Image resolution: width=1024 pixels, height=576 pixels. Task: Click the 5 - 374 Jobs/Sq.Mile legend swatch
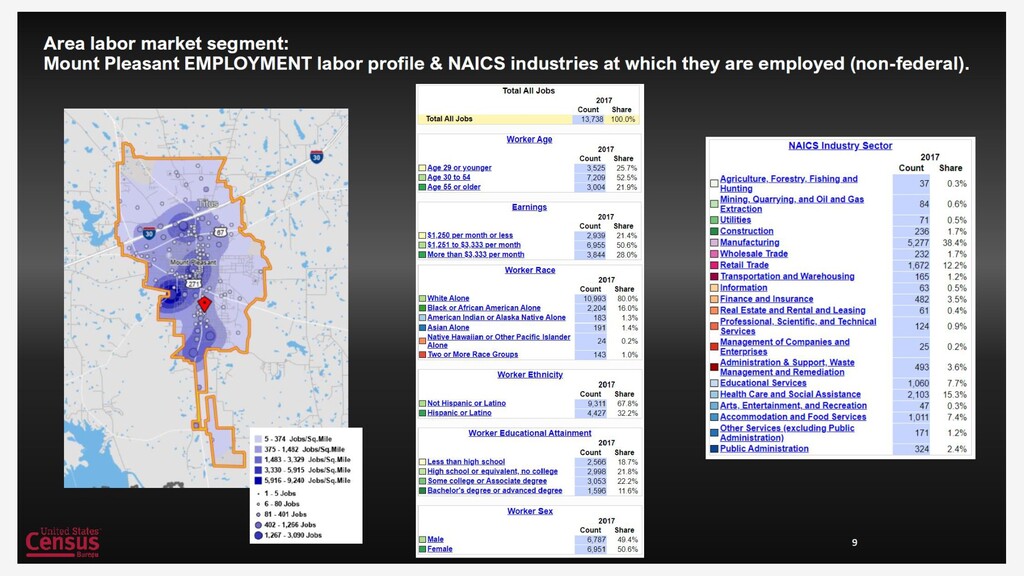click(258, 440)
